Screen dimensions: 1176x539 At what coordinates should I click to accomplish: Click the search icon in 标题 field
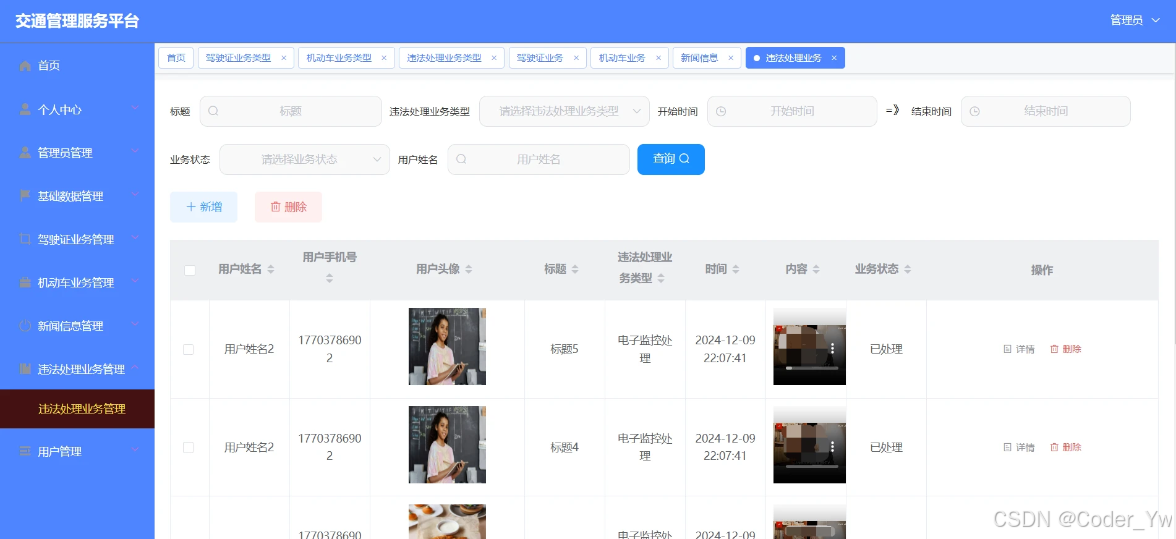213,111
